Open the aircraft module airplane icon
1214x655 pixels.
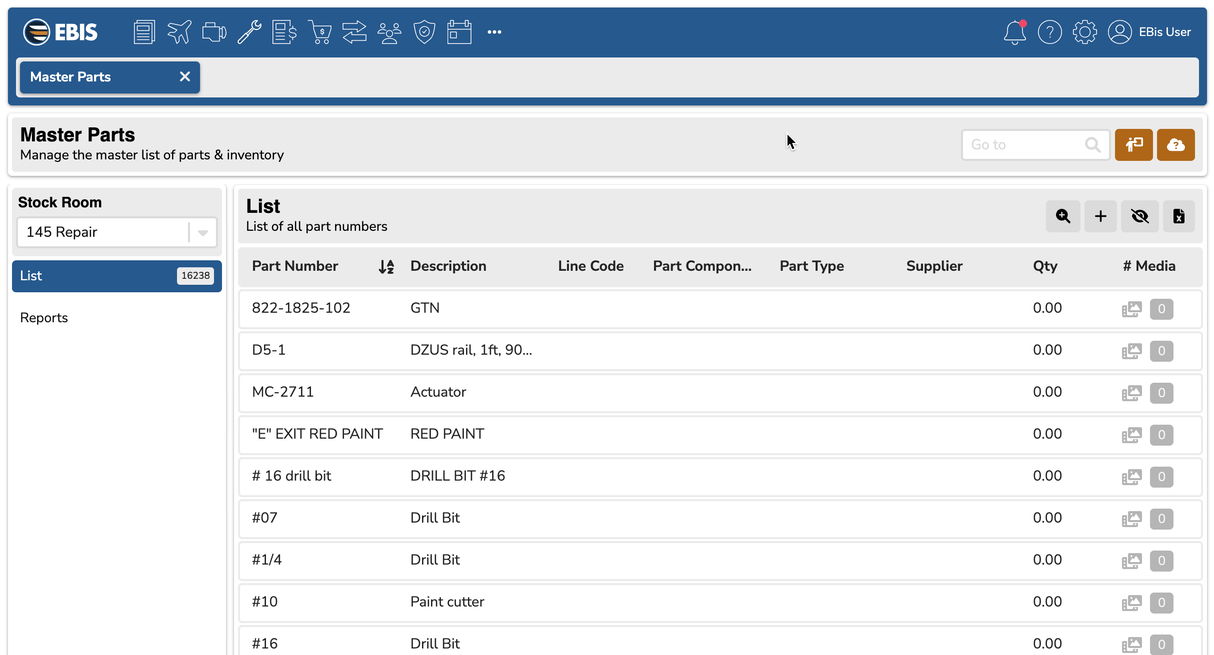179,32
